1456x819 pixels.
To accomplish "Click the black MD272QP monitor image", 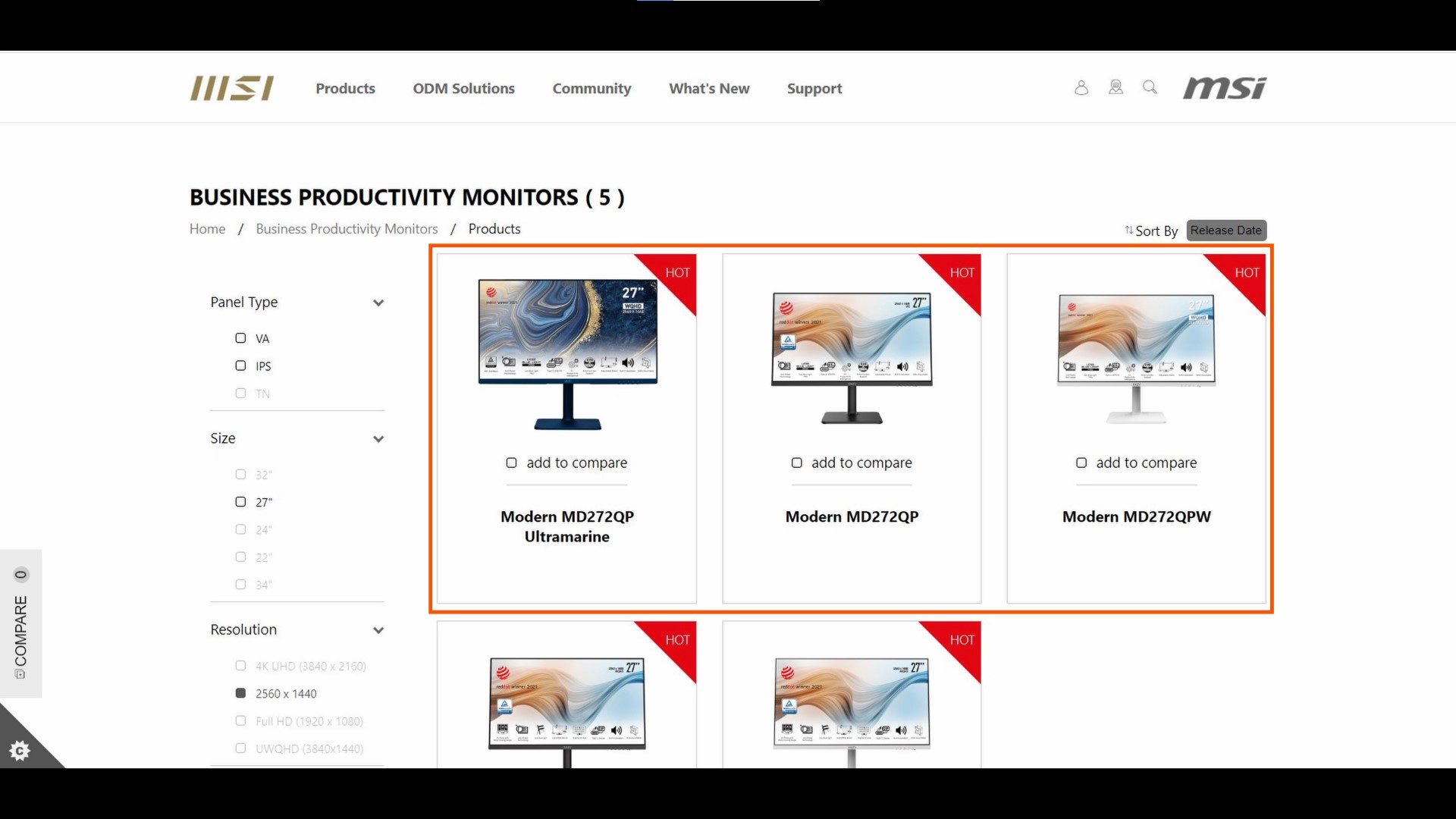I will (x=852, y=358).
